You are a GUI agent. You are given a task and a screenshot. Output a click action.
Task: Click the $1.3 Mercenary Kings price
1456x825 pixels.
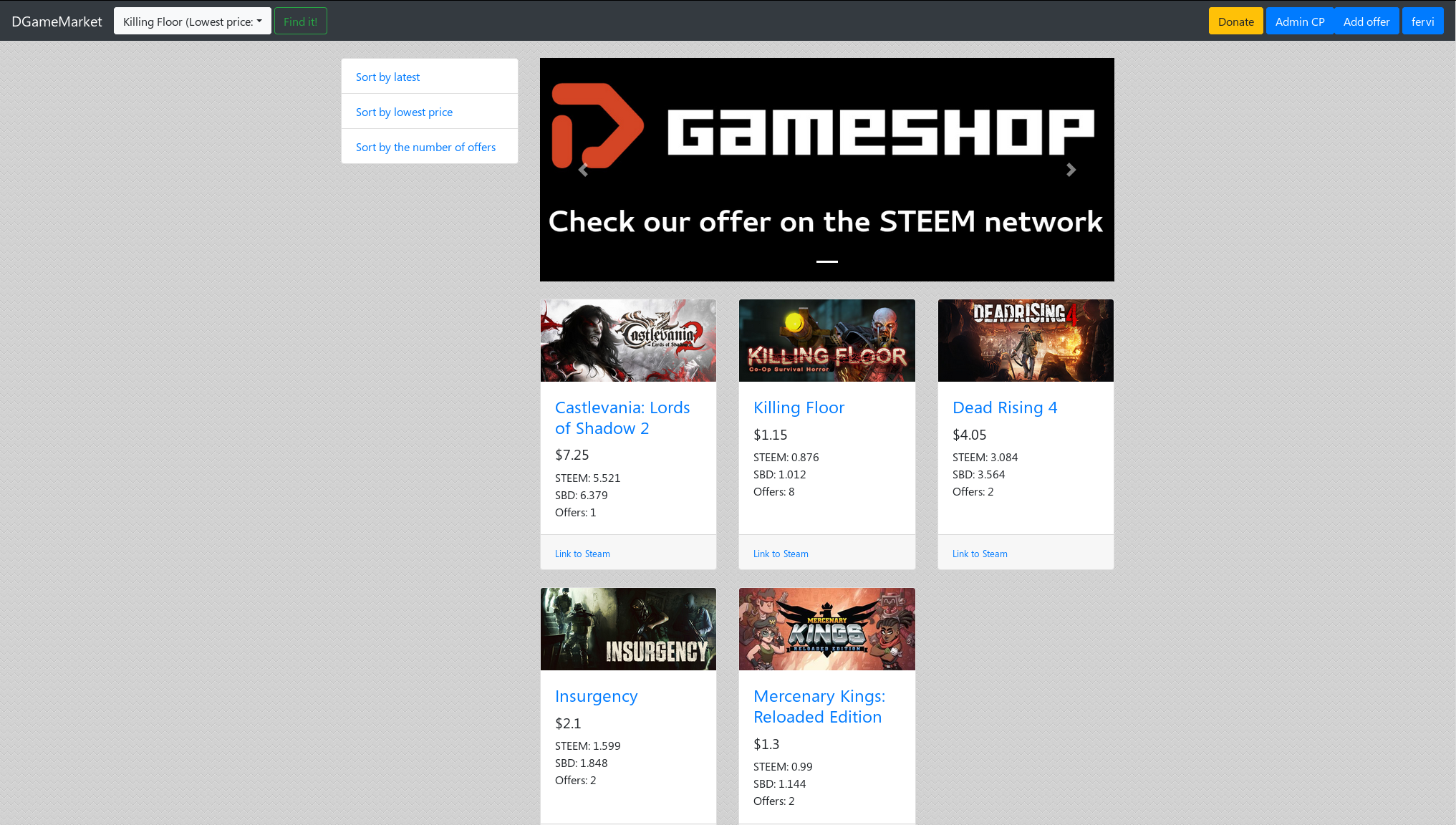[766, 744]
